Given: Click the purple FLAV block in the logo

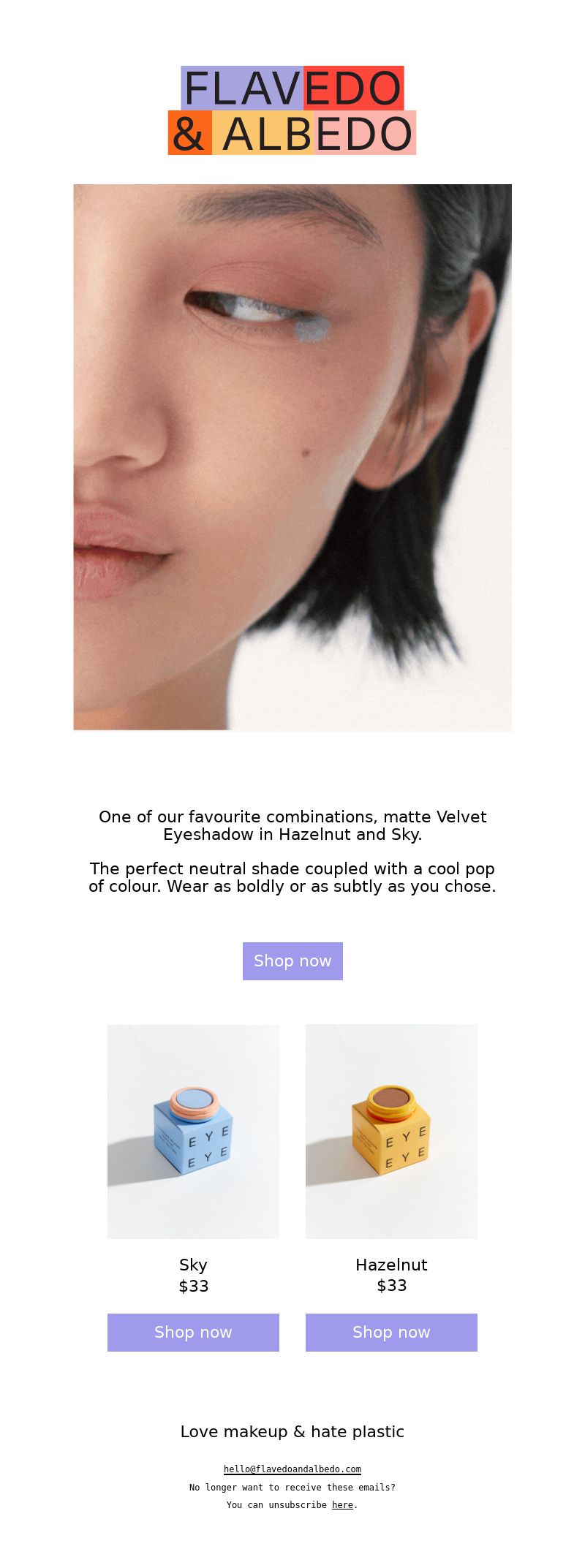Looking at the screenshot, I should tap(242, 88).
